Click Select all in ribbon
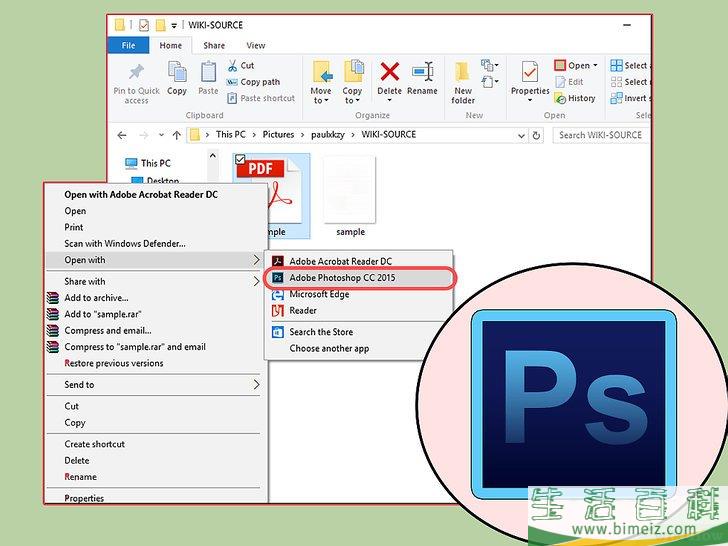The image size is (728, 546). point(630,65)
